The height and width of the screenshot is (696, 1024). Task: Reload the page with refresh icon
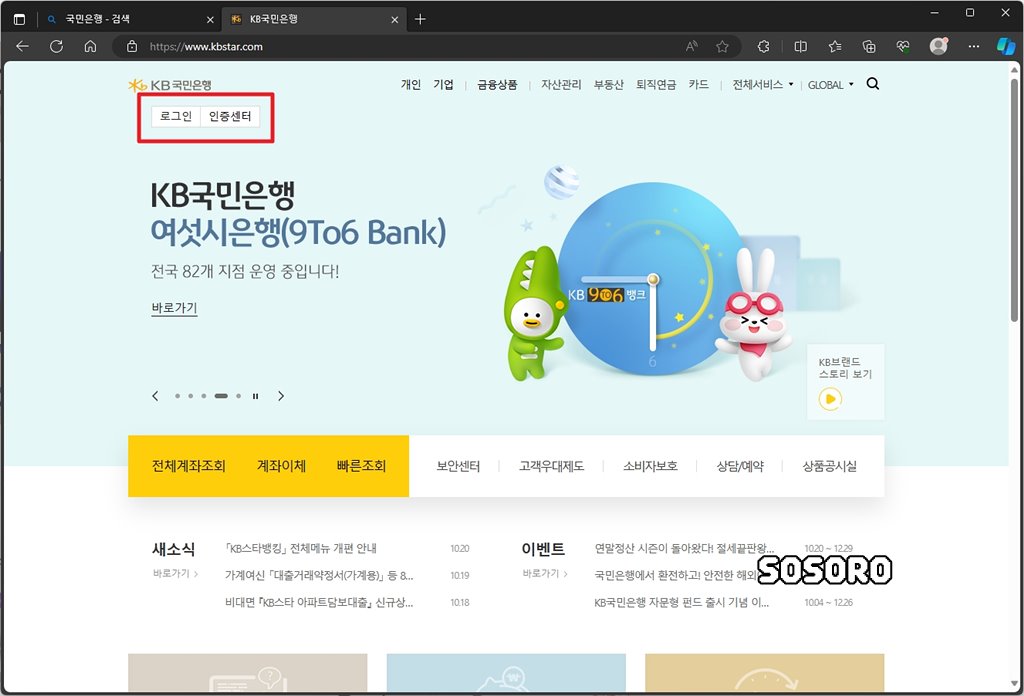[56, 46]
